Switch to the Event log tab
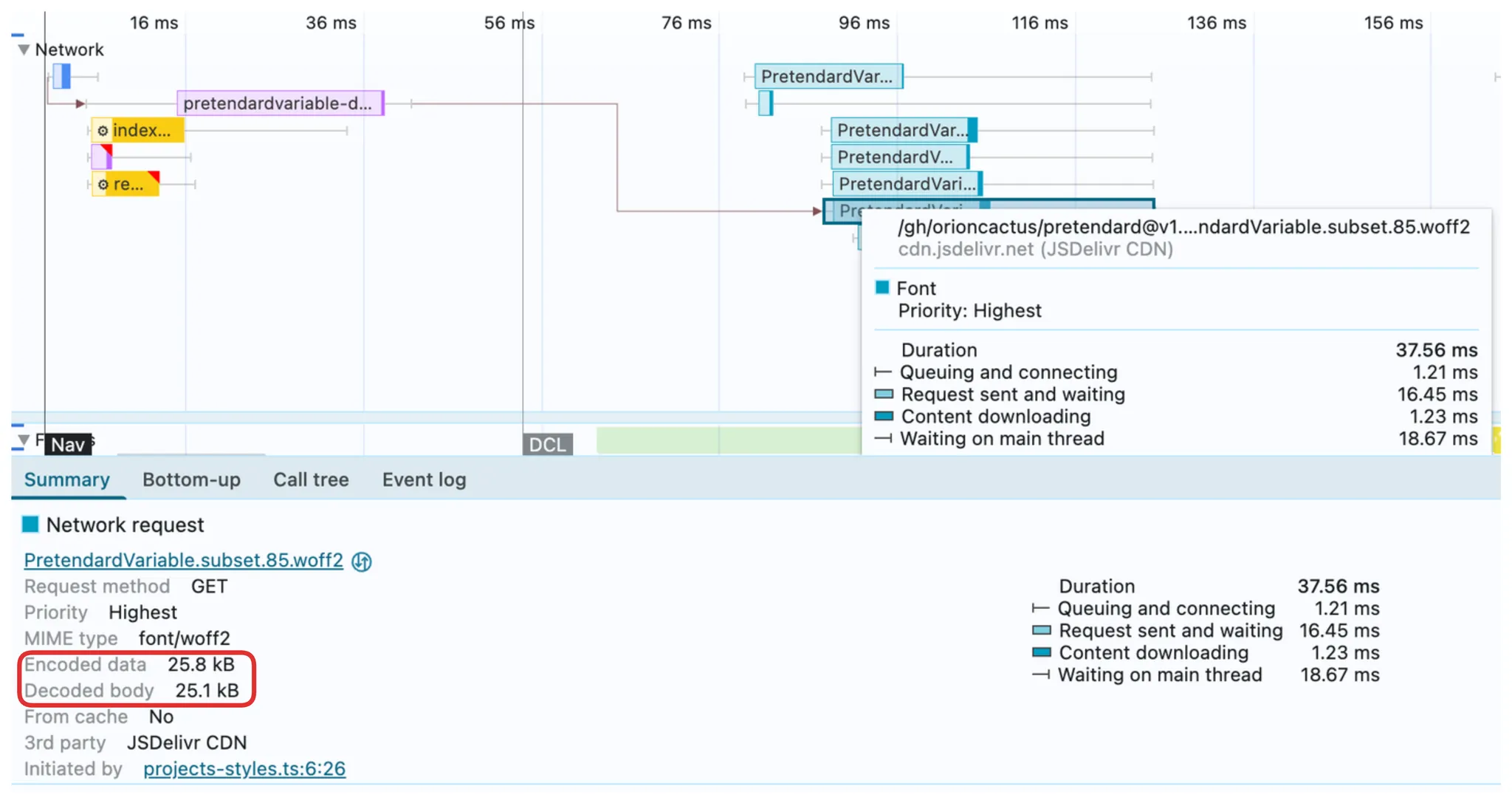 point(424,479)
